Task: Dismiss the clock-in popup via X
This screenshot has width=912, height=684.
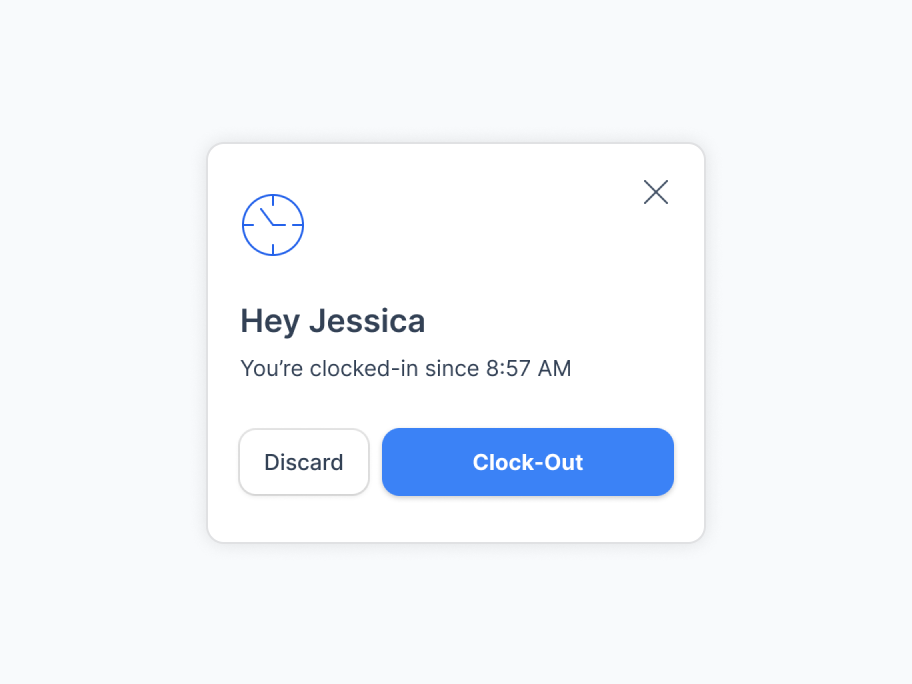Action: [x=656, y=192]
